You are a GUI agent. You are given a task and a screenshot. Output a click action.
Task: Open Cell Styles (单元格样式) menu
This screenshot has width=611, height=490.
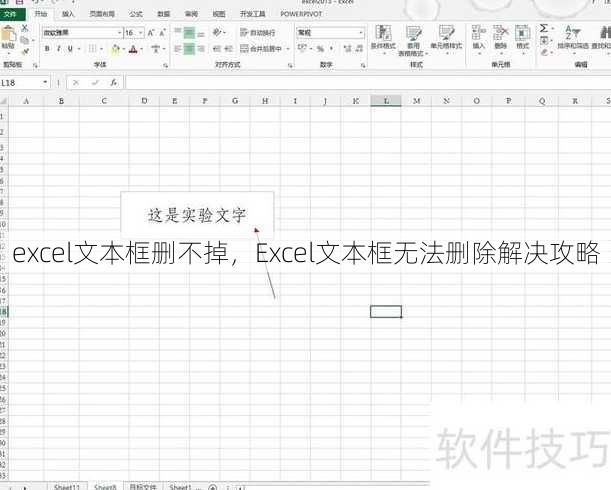click(x=446, y=39)
